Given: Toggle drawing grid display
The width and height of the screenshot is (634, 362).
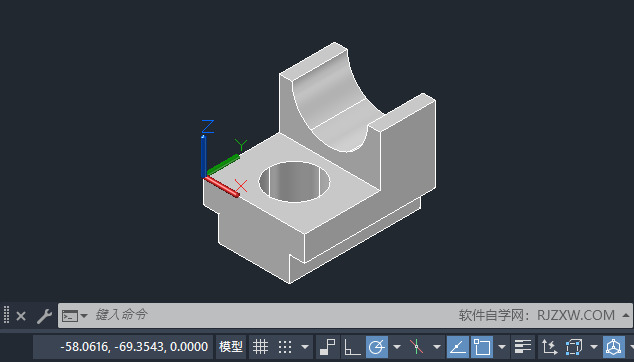Looking at the screenshot, I should pos(260,347).
